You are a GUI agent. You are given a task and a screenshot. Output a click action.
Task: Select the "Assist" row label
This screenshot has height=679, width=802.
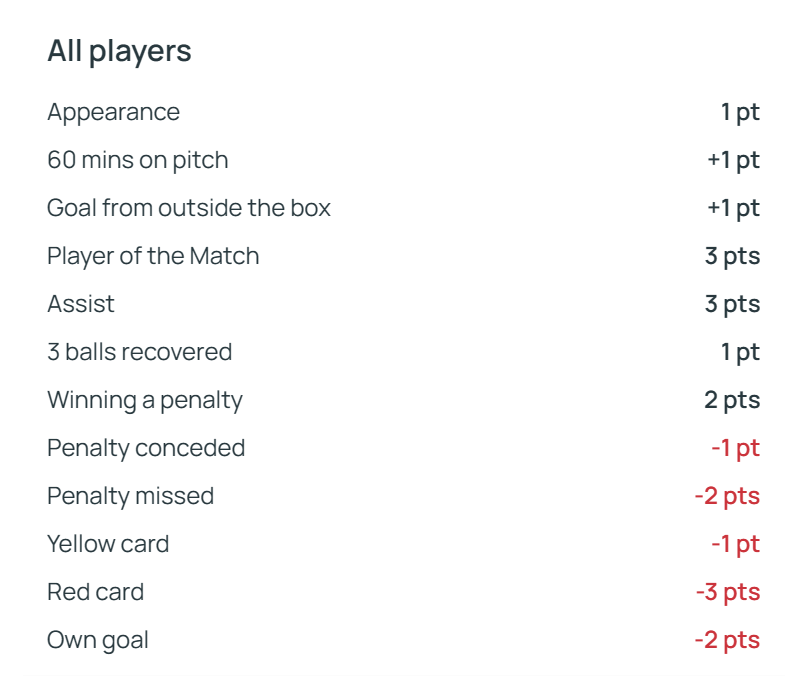pos(81,304)
